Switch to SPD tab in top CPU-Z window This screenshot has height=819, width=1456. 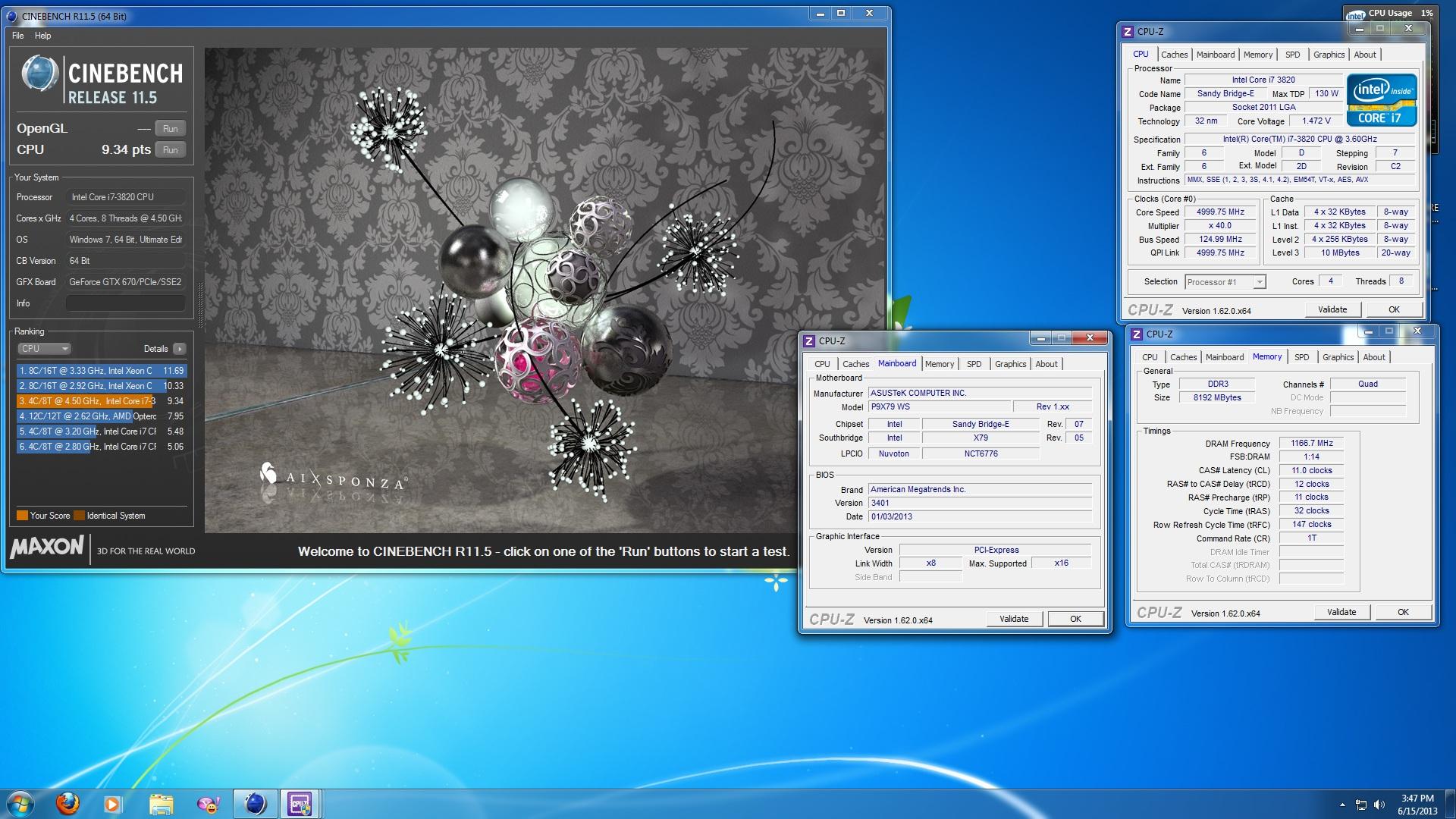(x=1293, y=55)
